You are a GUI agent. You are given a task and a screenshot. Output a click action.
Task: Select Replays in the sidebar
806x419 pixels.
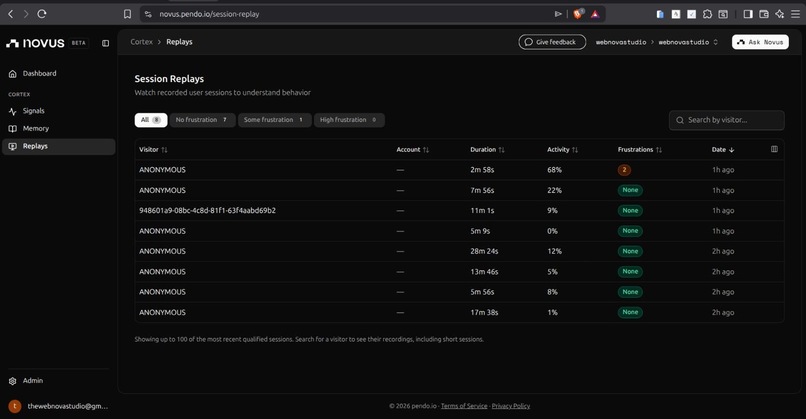point(59,146)
